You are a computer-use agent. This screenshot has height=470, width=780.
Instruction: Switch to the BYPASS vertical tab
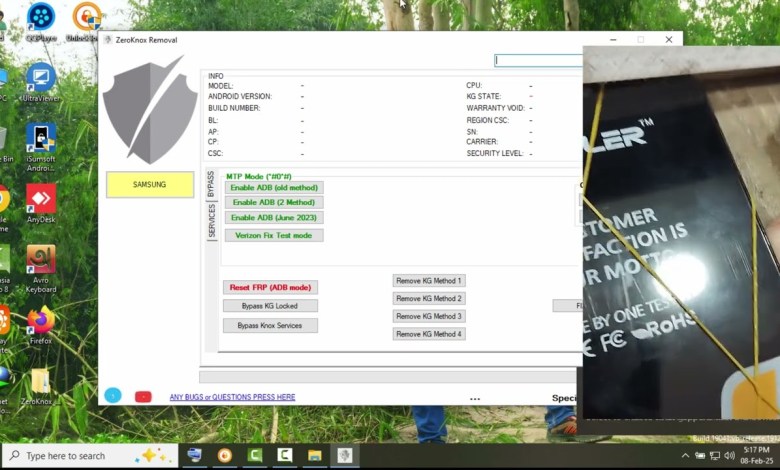[x=211, y=184]
